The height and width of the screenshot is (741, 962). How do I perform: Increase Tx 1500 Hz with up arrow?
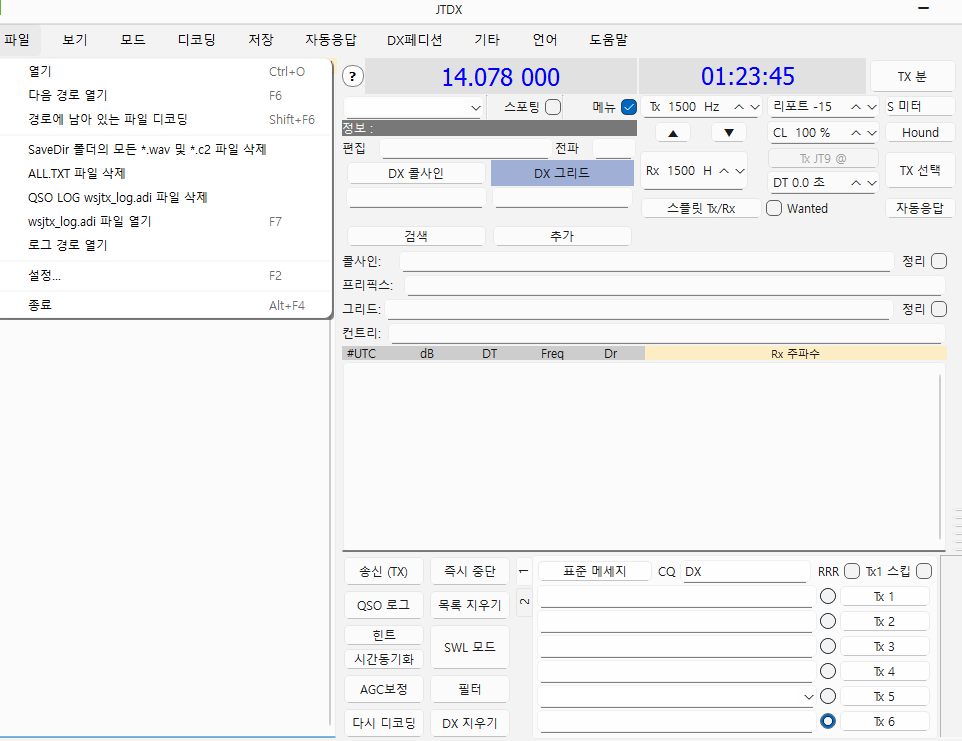(x=739, y=107)
